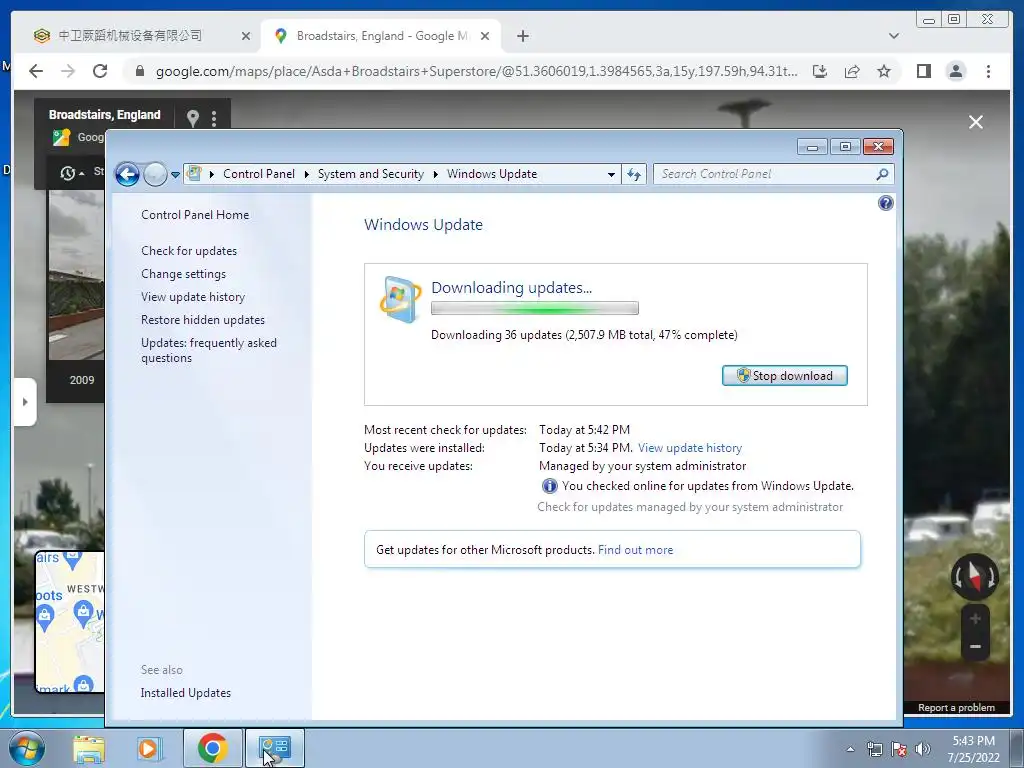The width and height of the screenshot is (1024, 768).
Task: Open Street View more options menu
Action: pyautogui.click(x=214, y=118)
